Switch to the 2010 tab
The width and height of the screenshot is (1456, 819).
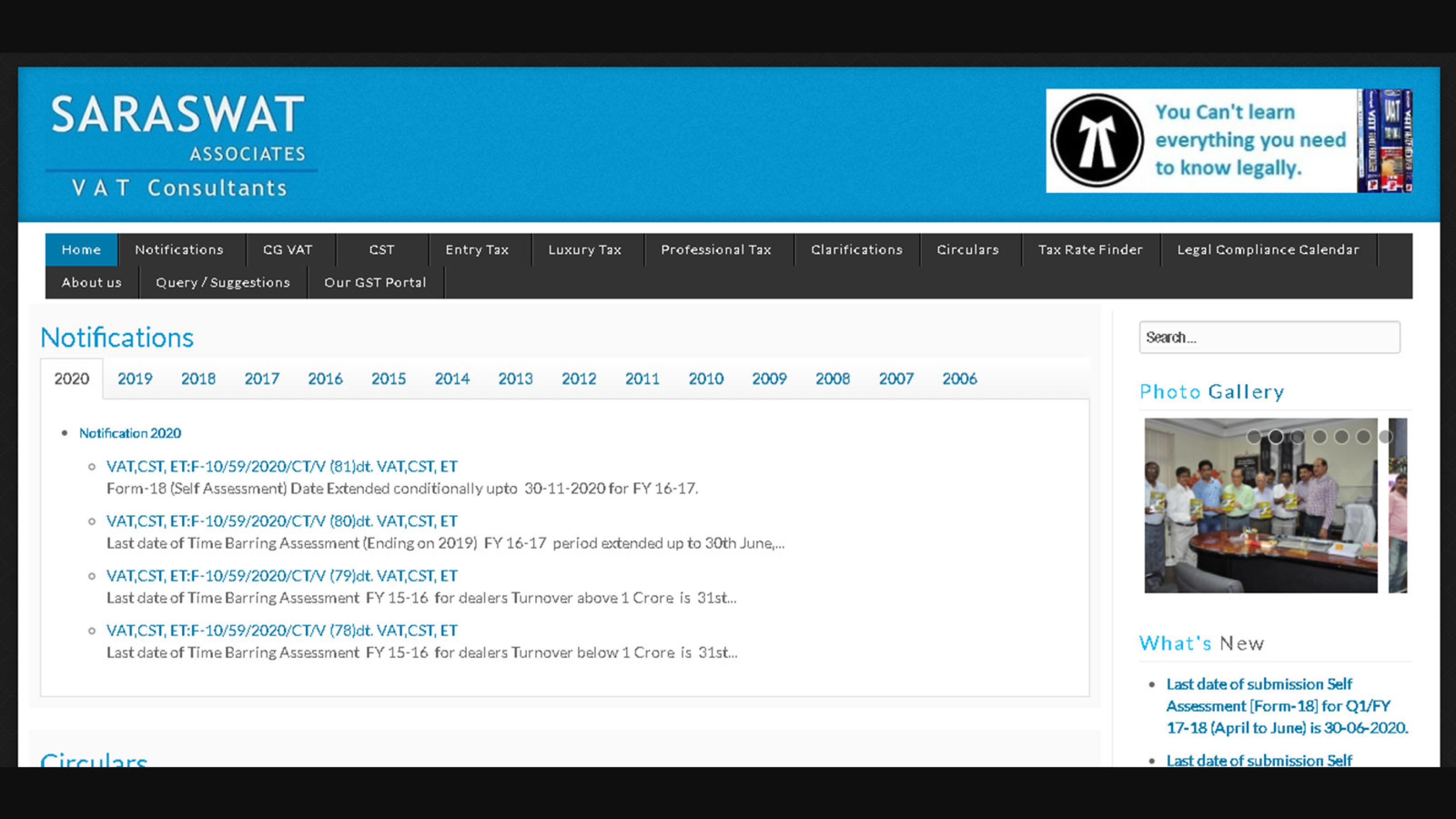[706, 379]
